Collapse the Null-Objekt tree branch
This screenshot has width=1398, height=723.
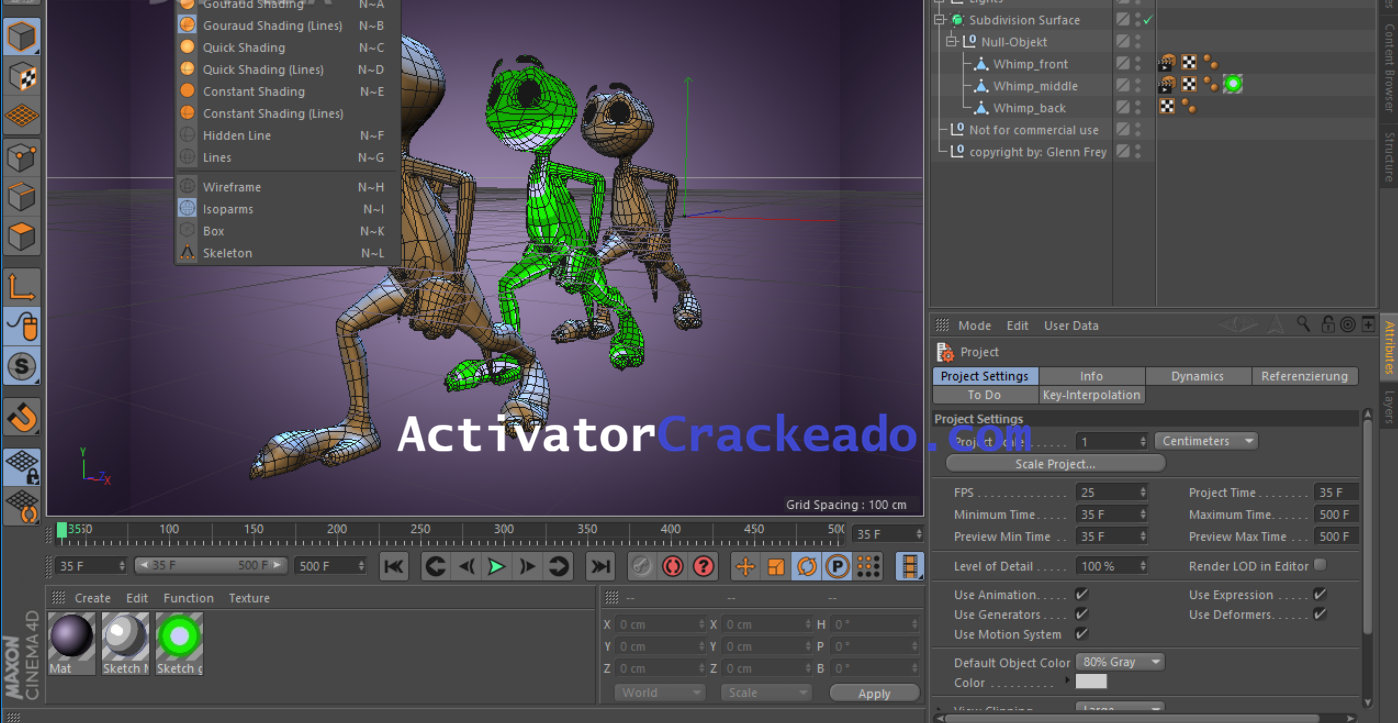pos(951,41)
